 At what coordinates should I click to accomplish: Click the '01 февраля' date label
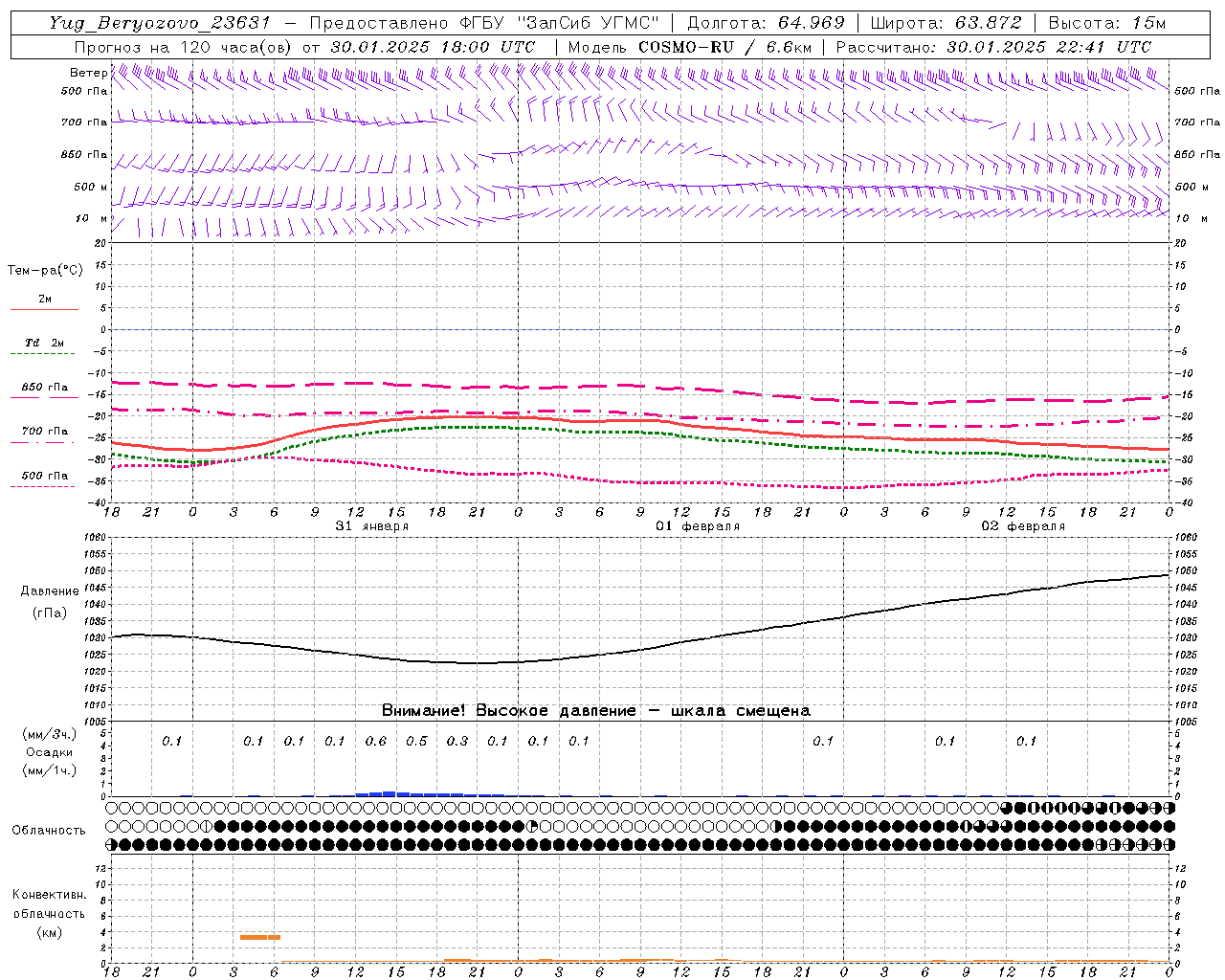(698, 526)
